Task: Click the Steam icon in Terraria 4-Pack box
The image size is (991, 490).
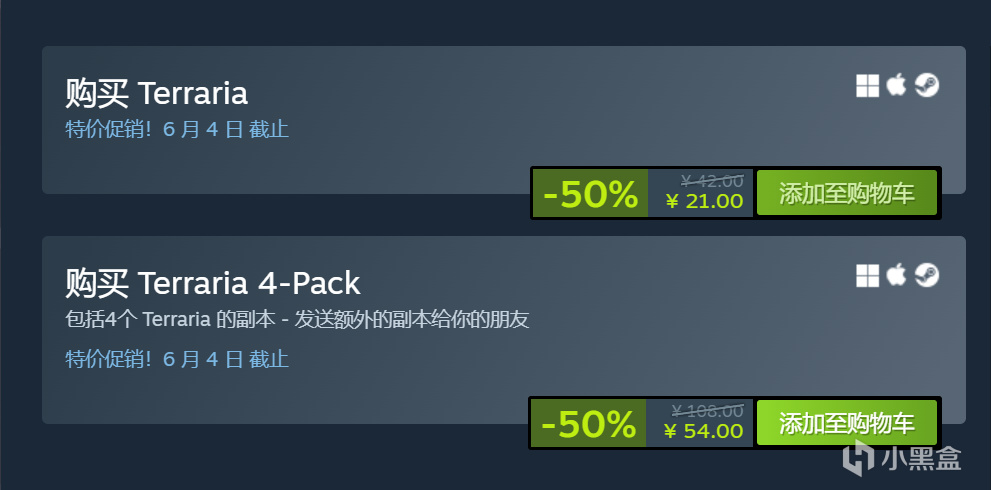Action: point(927,276)
